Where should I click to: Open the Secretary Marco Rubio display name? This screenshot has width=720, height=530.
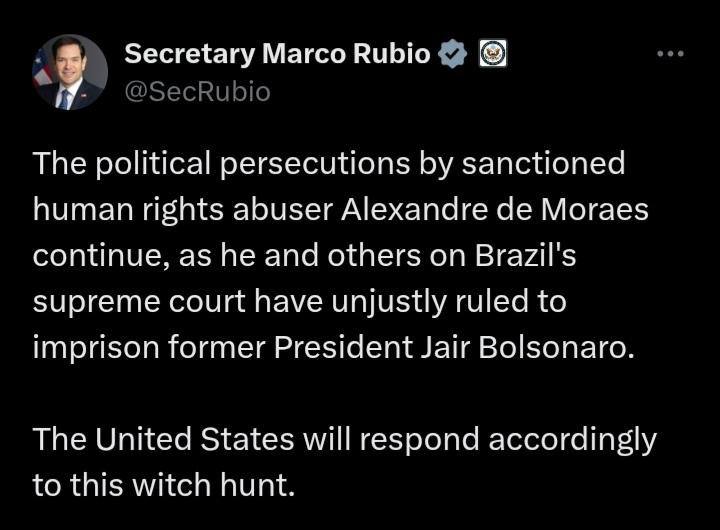click(277, 54)
